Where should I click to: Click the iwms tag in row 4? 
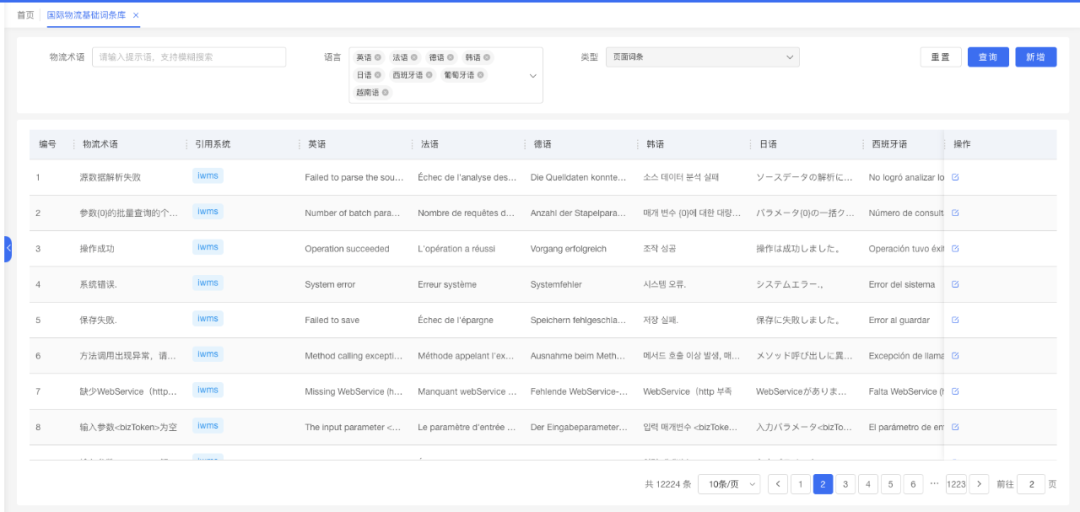coord(207,283)
